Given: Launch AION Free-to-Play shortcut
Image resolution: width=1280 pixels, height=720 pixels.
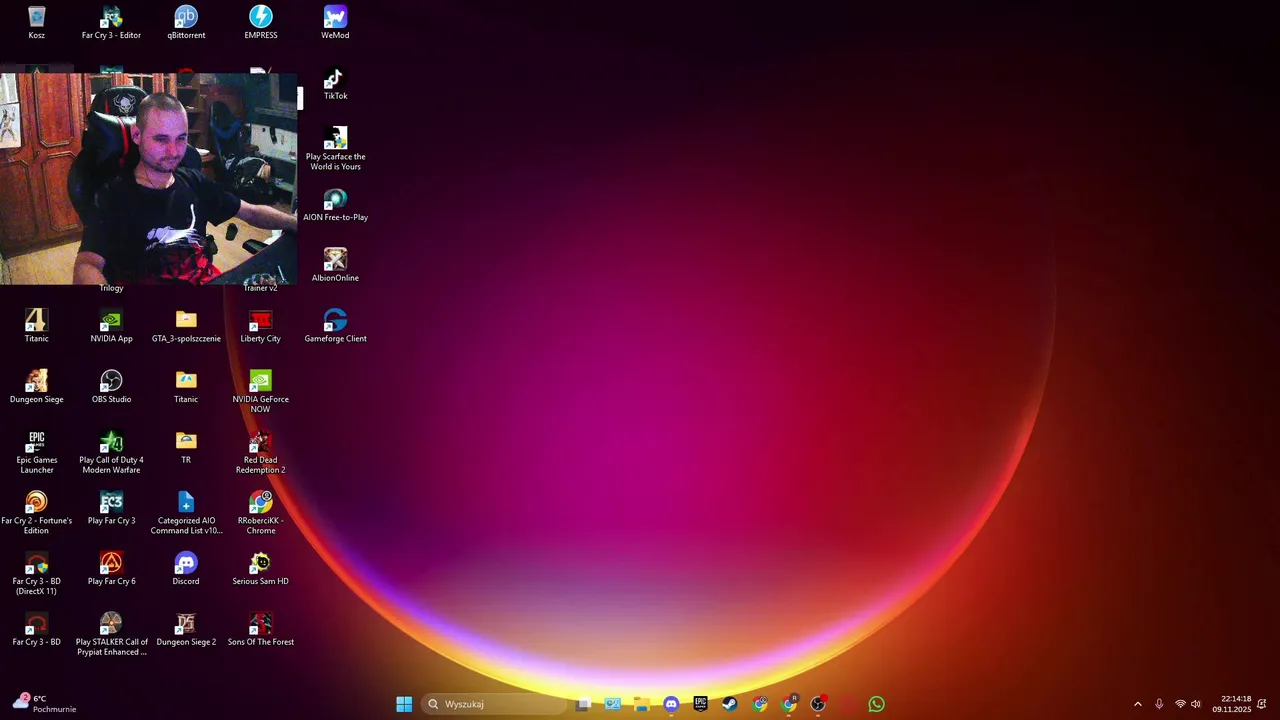Looking at the screenshot, I should [x=335, y=205].
